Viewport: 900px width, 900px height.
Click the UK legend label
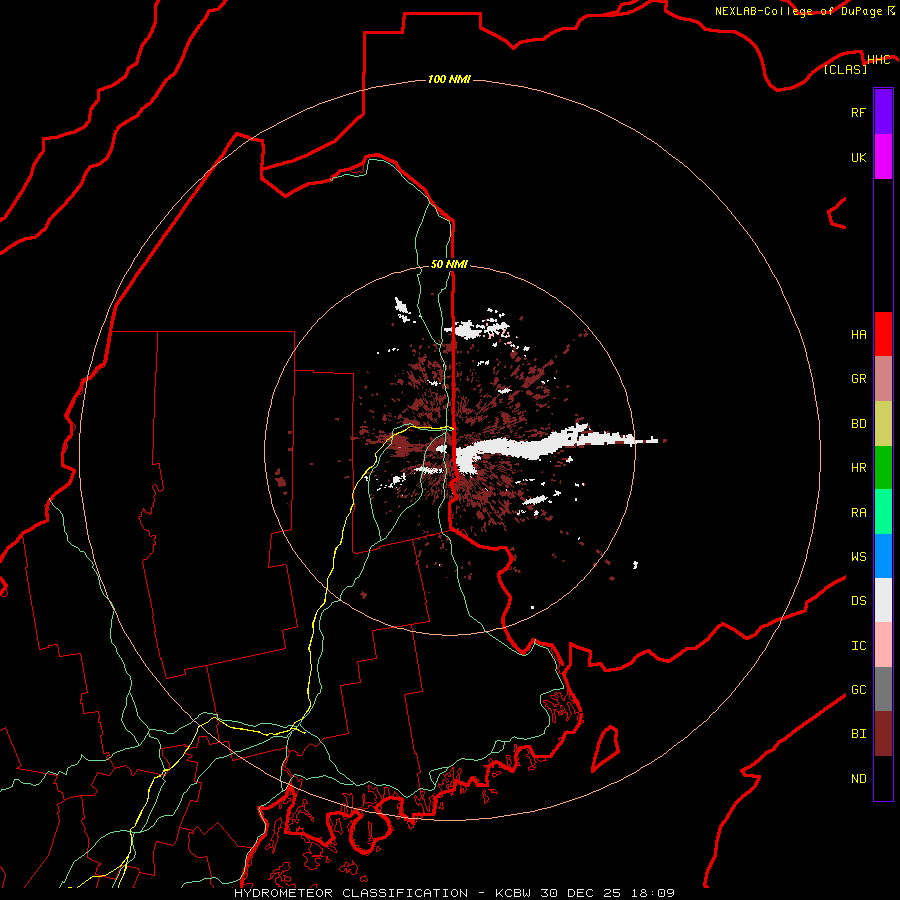(x=858, y=158)
